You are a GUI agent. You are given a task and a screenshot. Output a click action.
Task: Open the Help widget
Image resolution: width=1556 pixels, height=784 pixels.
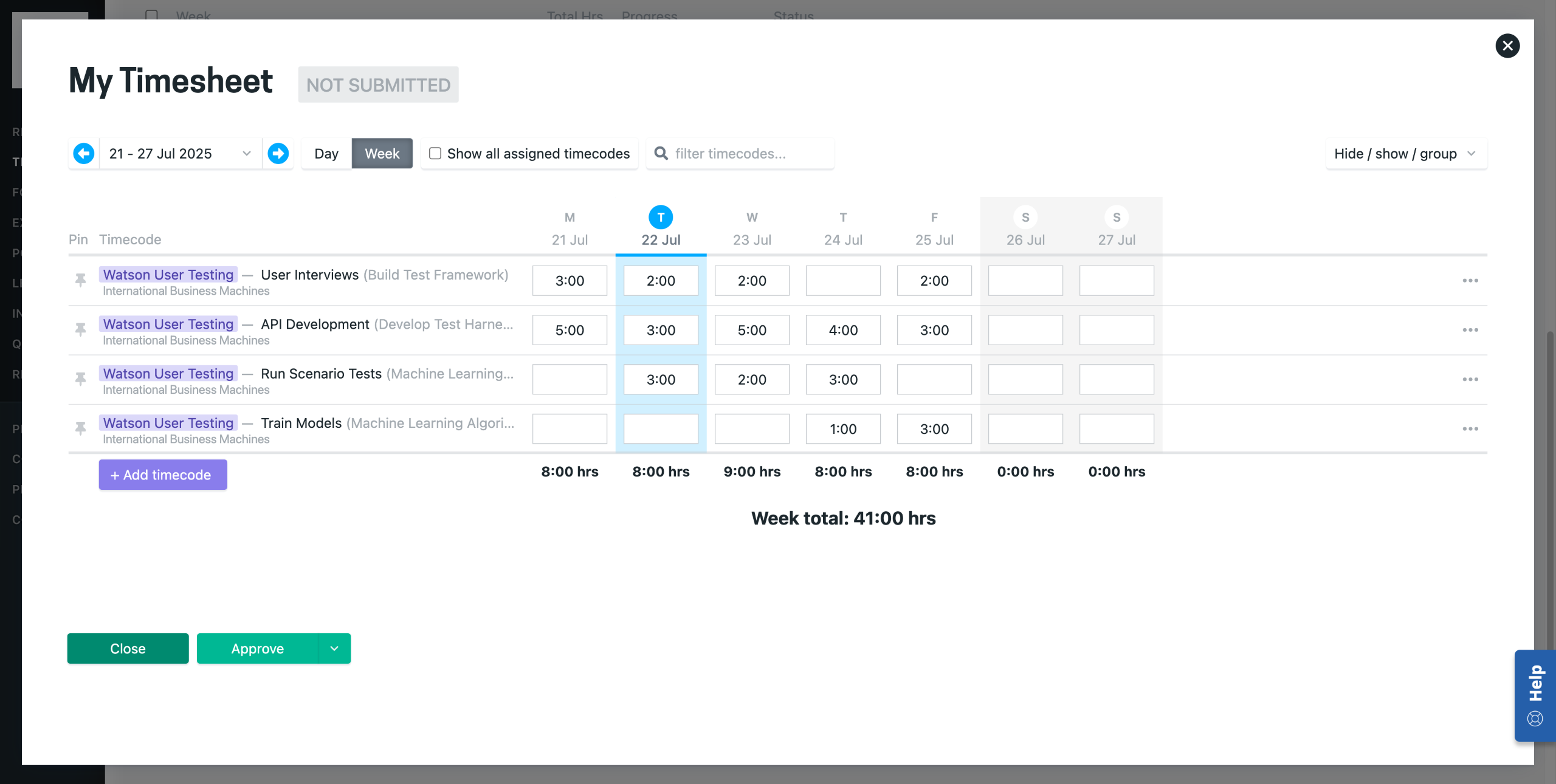pos(1535,695)
